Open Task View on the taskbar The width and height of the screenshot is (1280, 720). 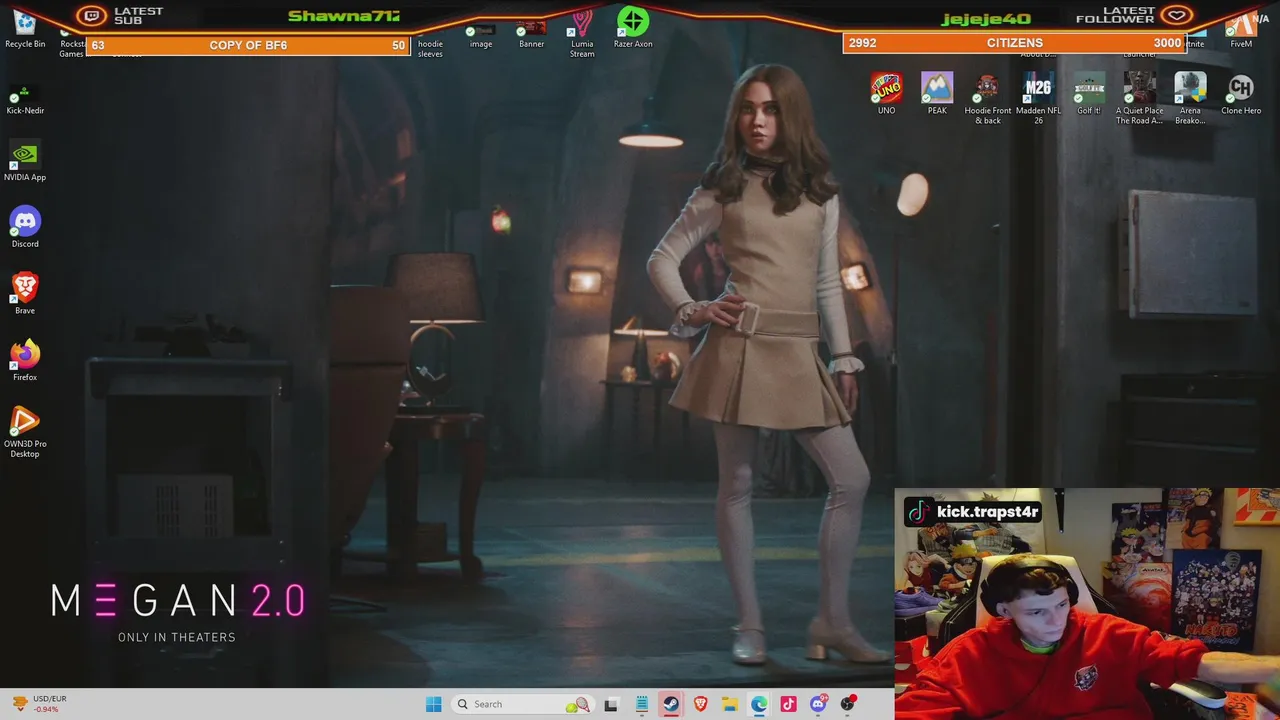coord(612,704)
